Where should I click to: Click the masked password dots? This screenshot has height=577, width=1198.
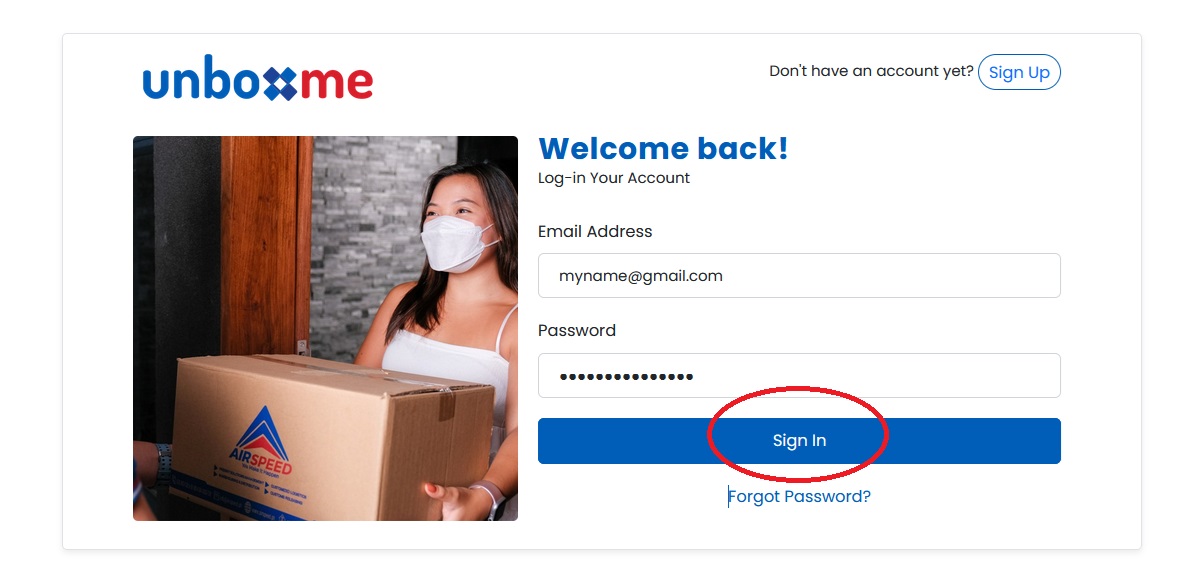tap(626, 377)
